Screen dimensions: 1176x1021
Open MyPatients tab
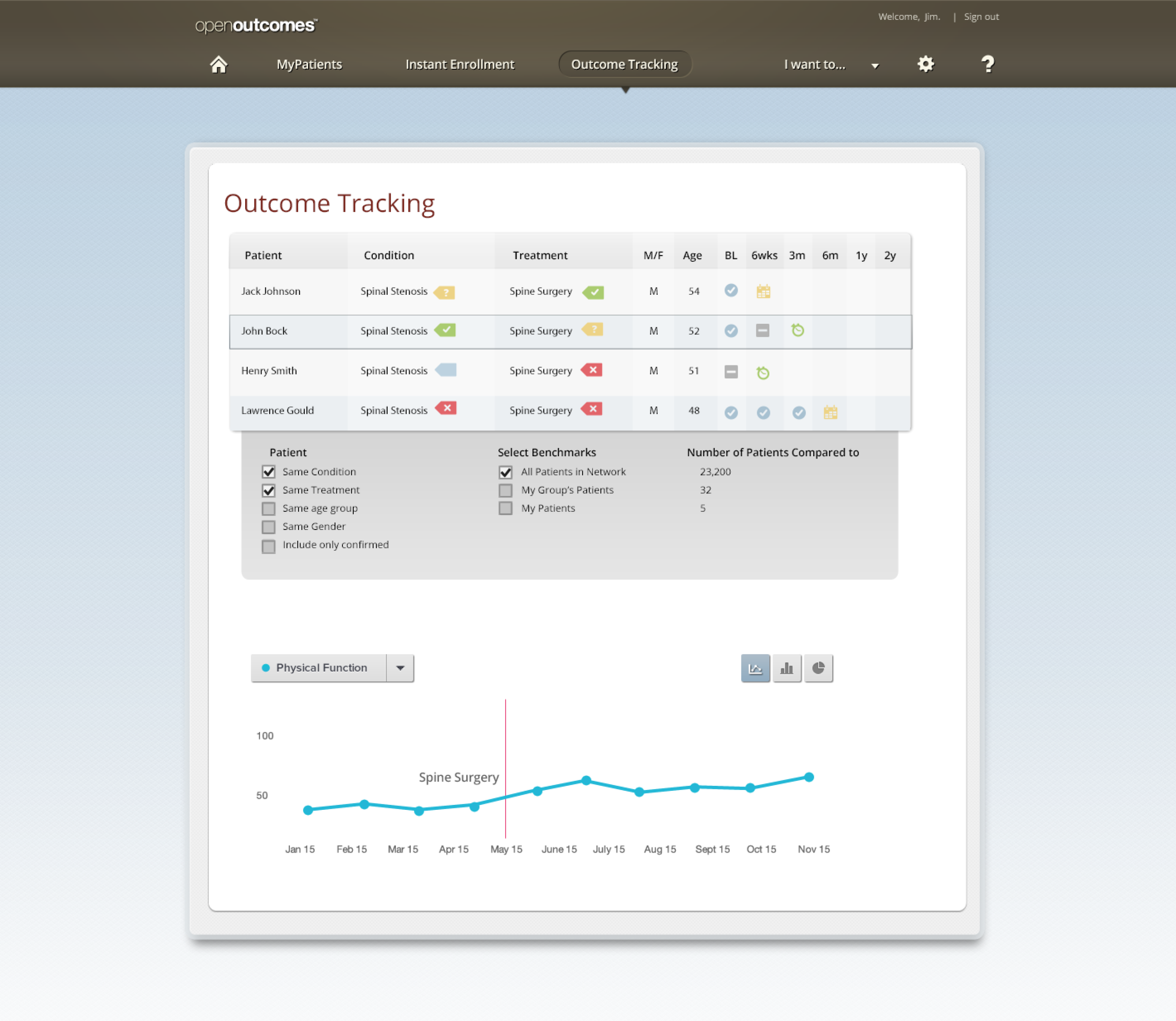(x=309, y=64)
